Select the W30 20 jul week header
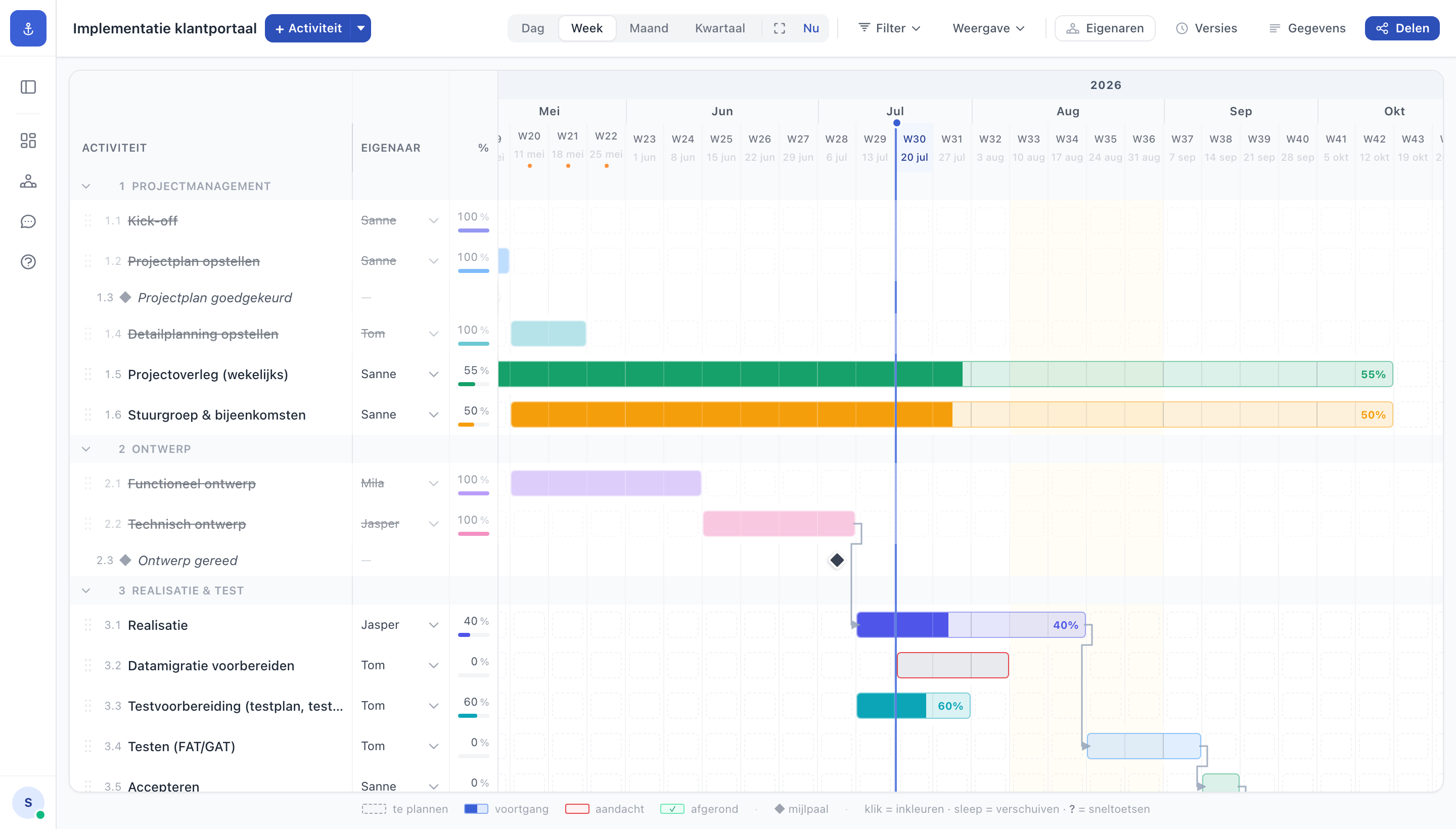This screenshot has height=829, width=1456. coord(914,148)
